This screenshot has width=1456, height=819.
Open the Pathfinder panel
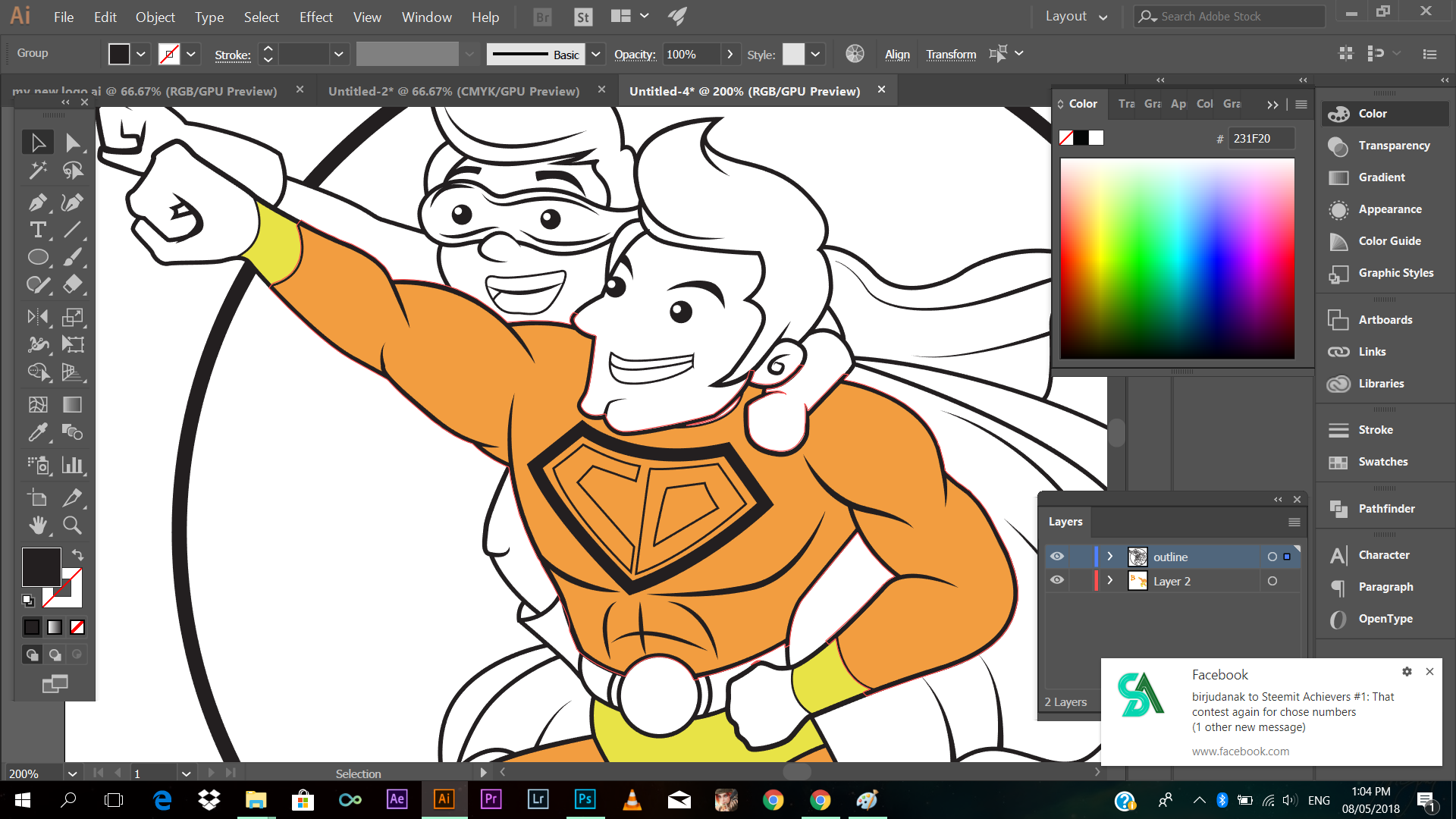tap(1385, 508)
